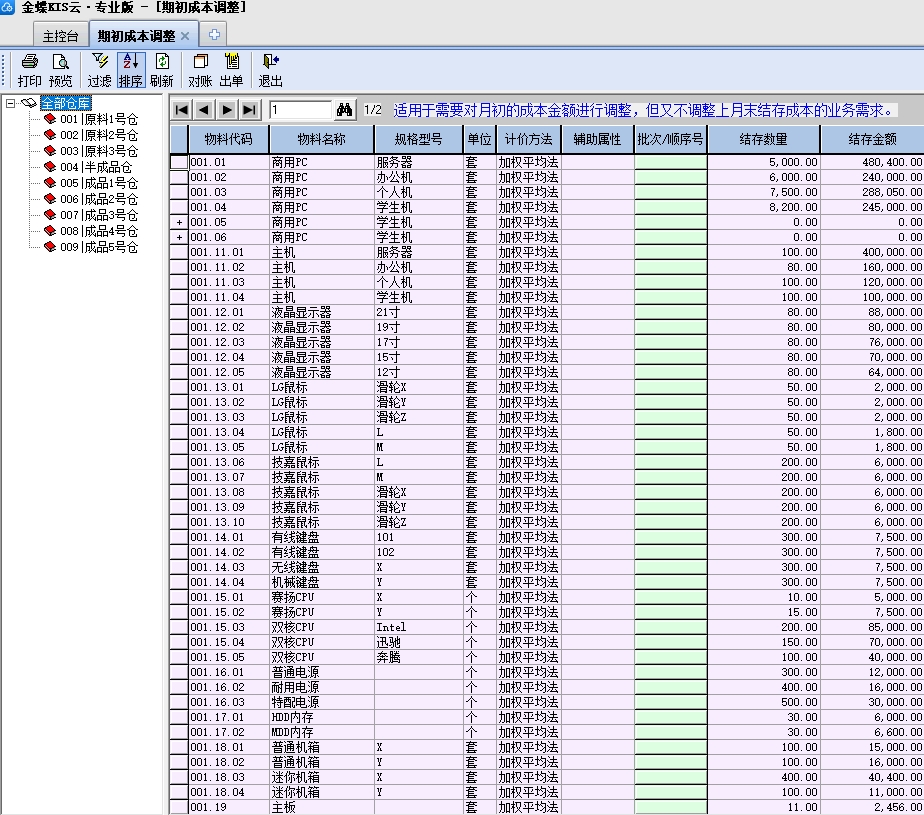The image size is (924, 815).
Task: Click the binoculars find icon
Action: coord(344,110)
